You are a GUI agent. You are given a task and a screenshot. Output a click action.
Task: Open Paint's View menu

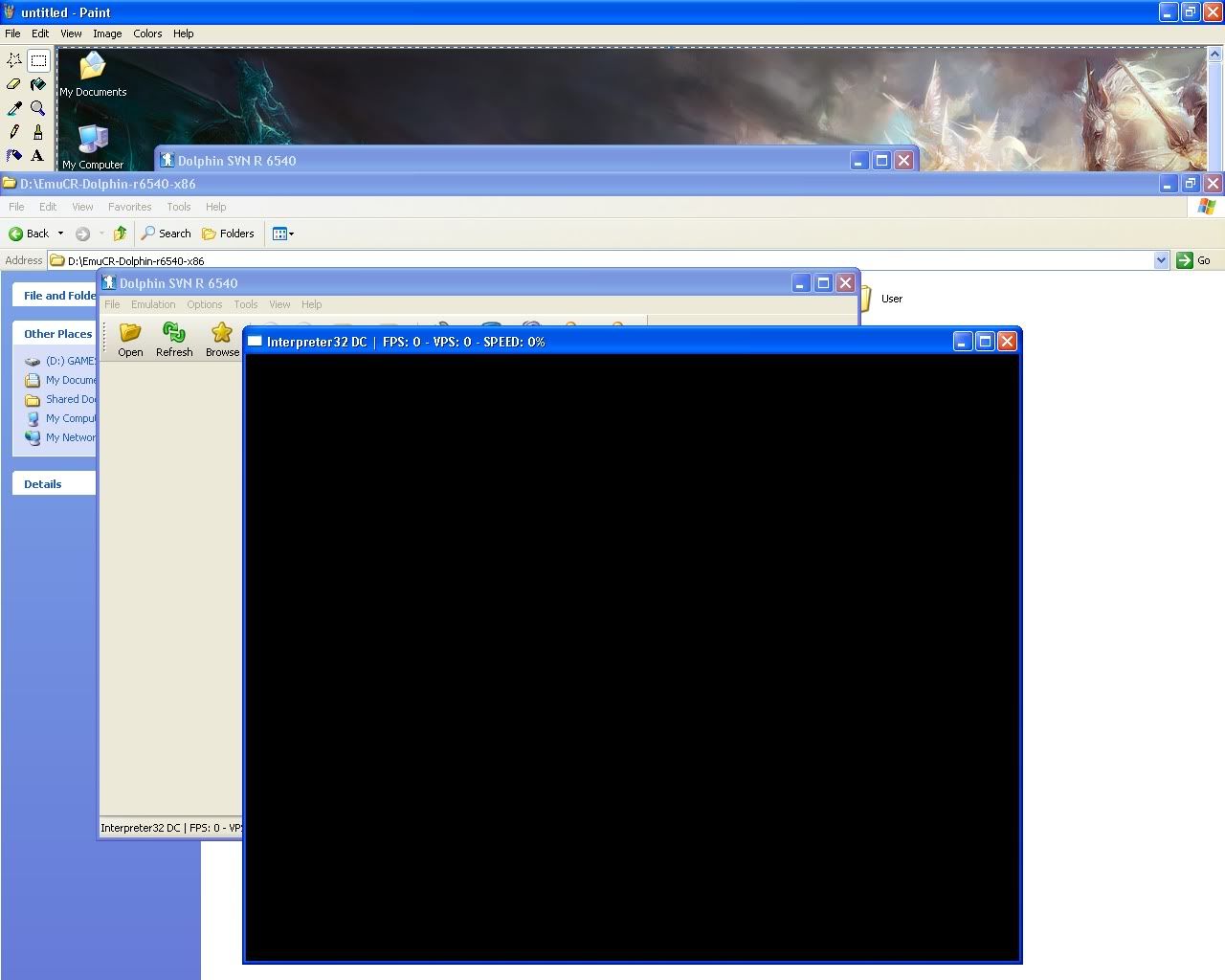pyautogui.click(x=71, y=33)
